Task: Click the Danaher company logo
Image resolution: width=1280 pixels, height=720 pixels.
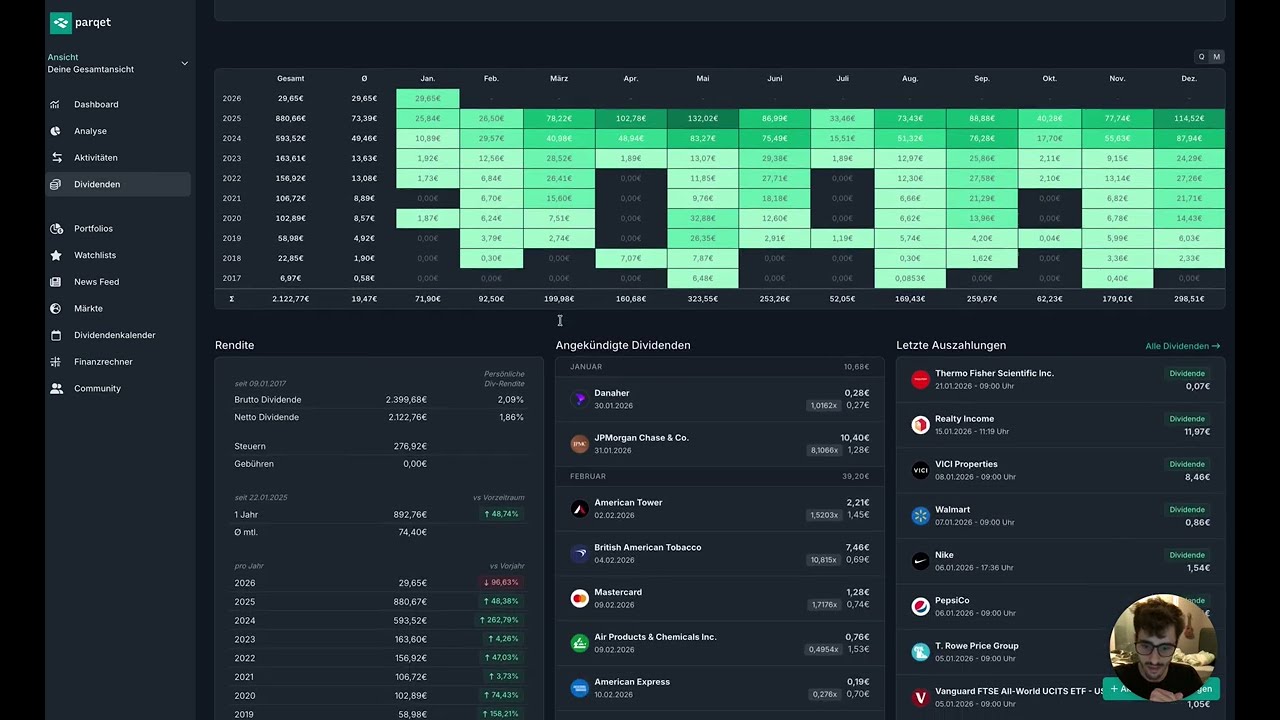Action: point(579,399)
